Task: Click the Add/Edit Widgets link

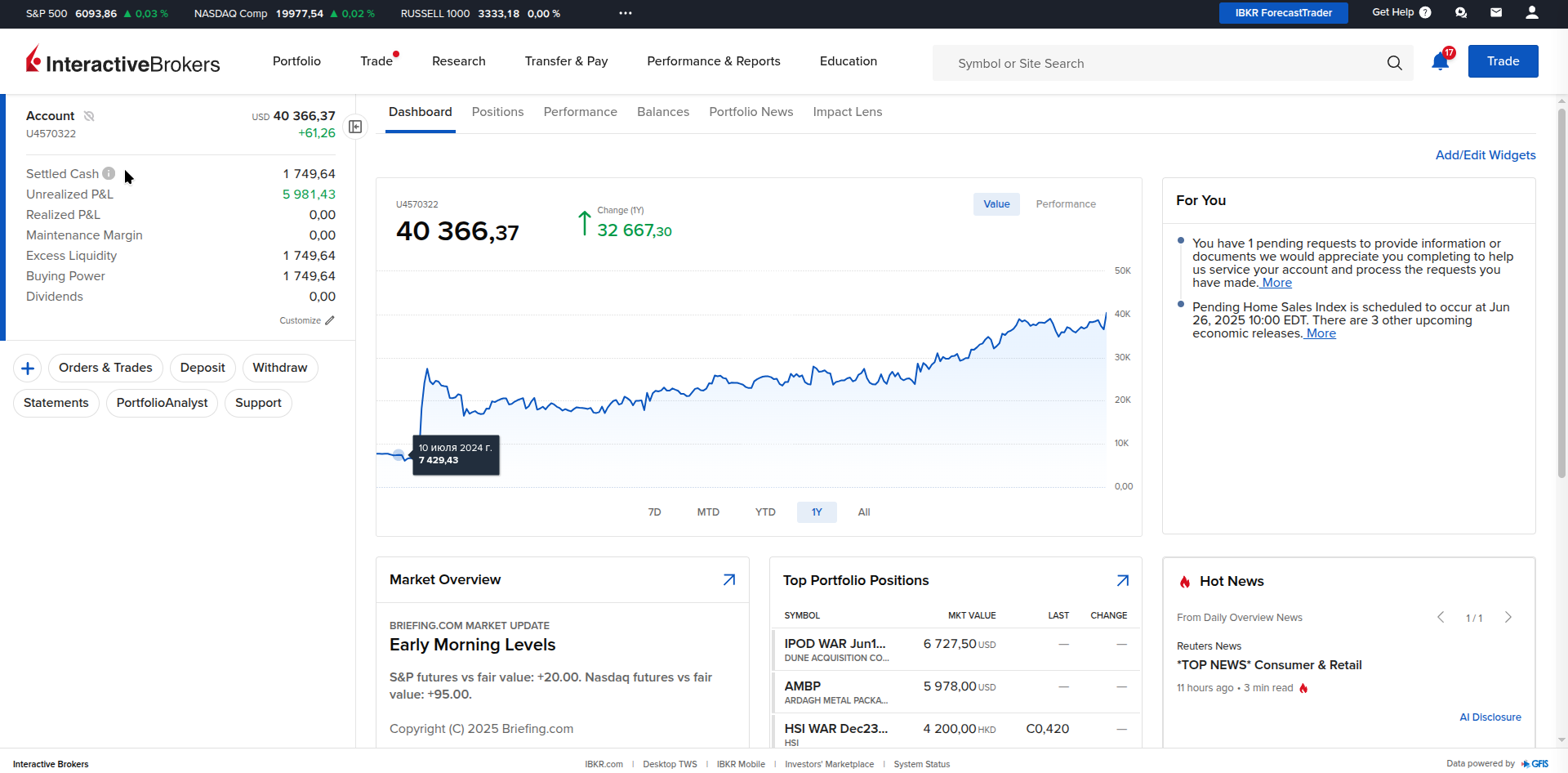Action: [x=1486, y=155]
